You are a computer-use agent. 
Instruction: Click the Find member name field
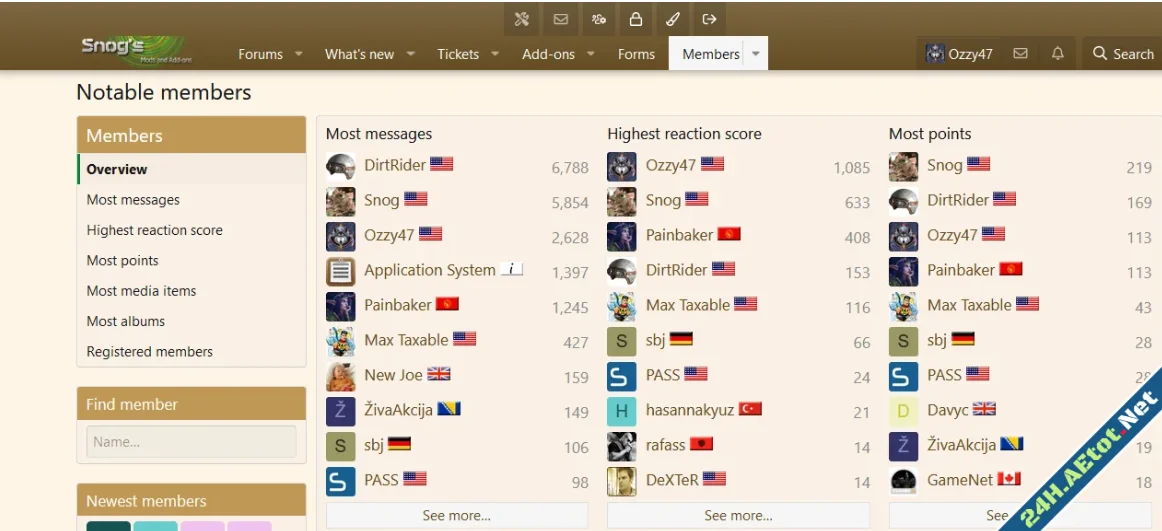(x=191, y=442)
